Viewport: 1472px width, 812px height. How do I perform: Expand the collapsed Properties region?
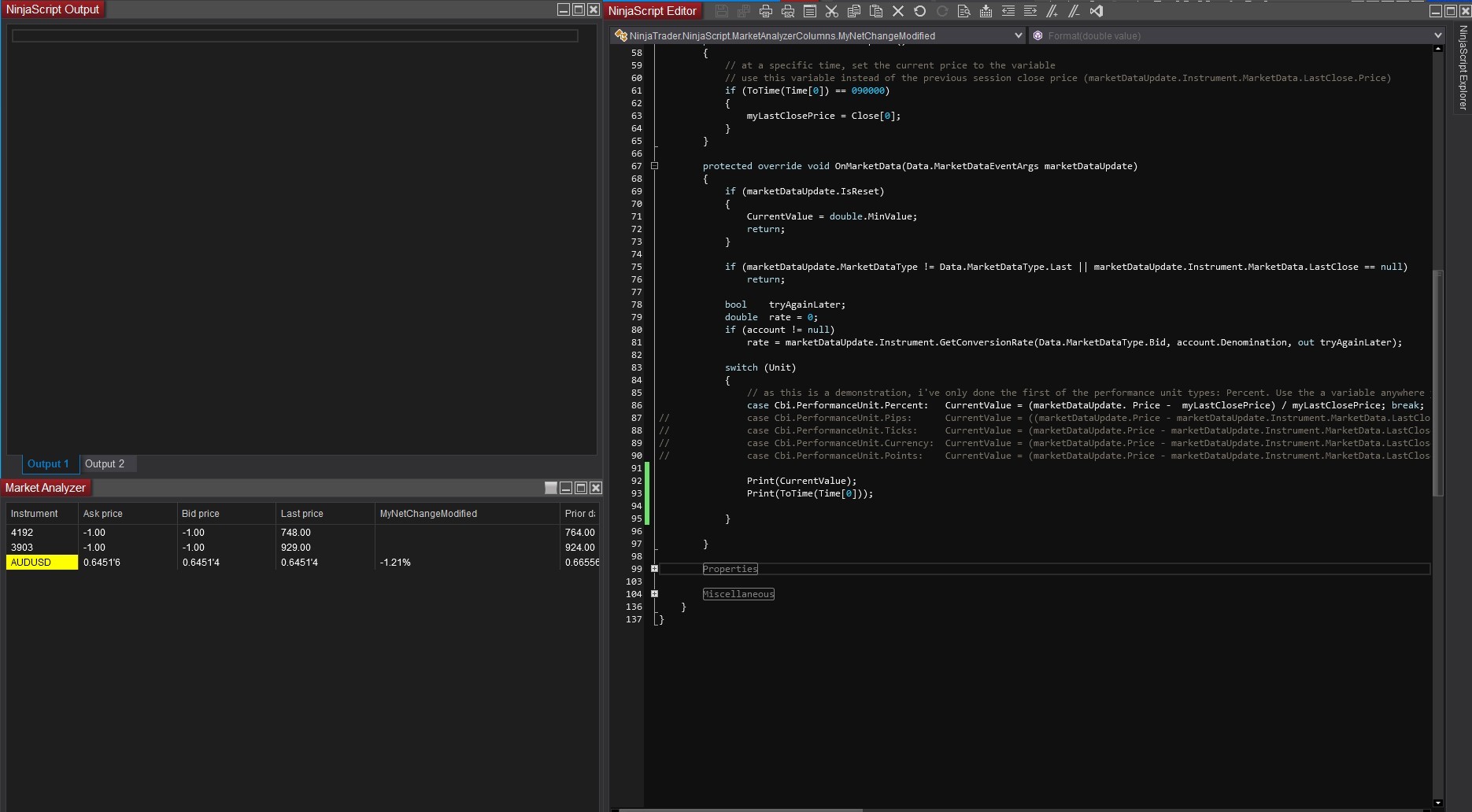pos(654,569)
